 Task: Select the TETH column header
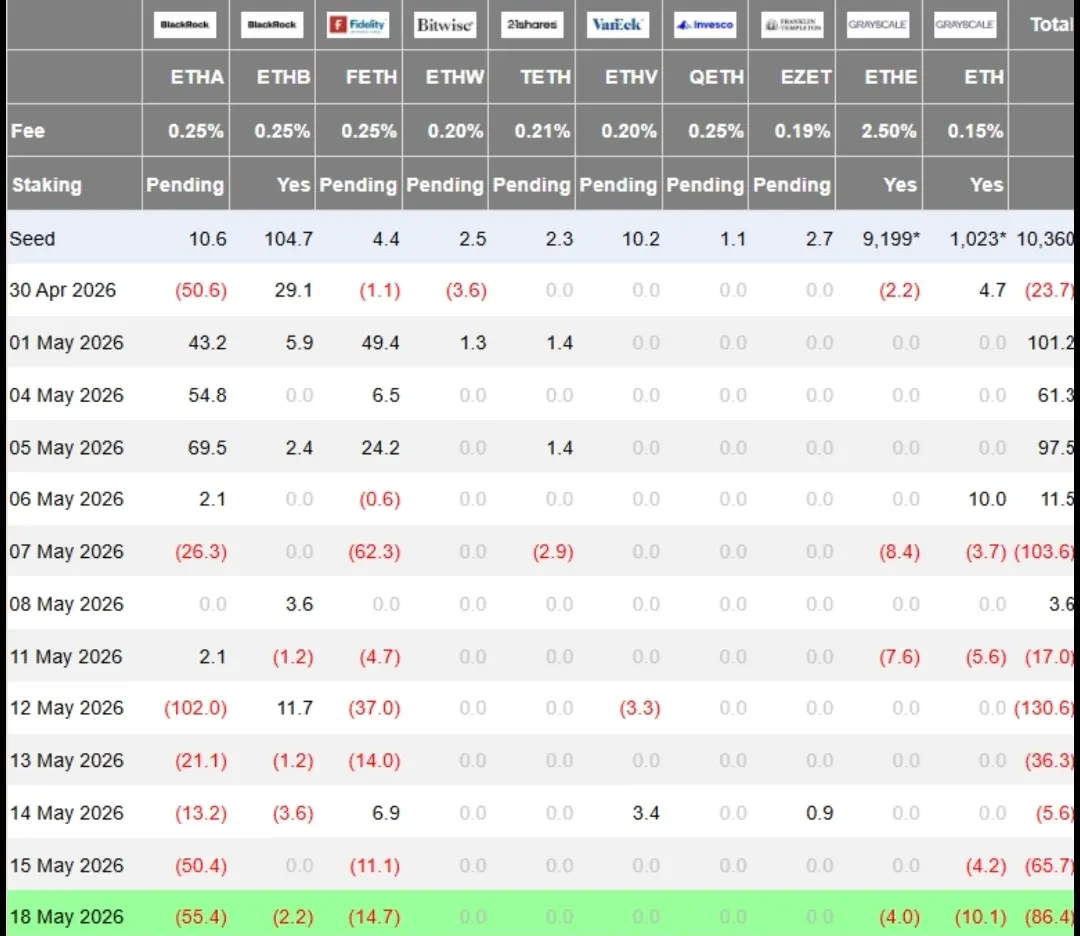[546, 77]
